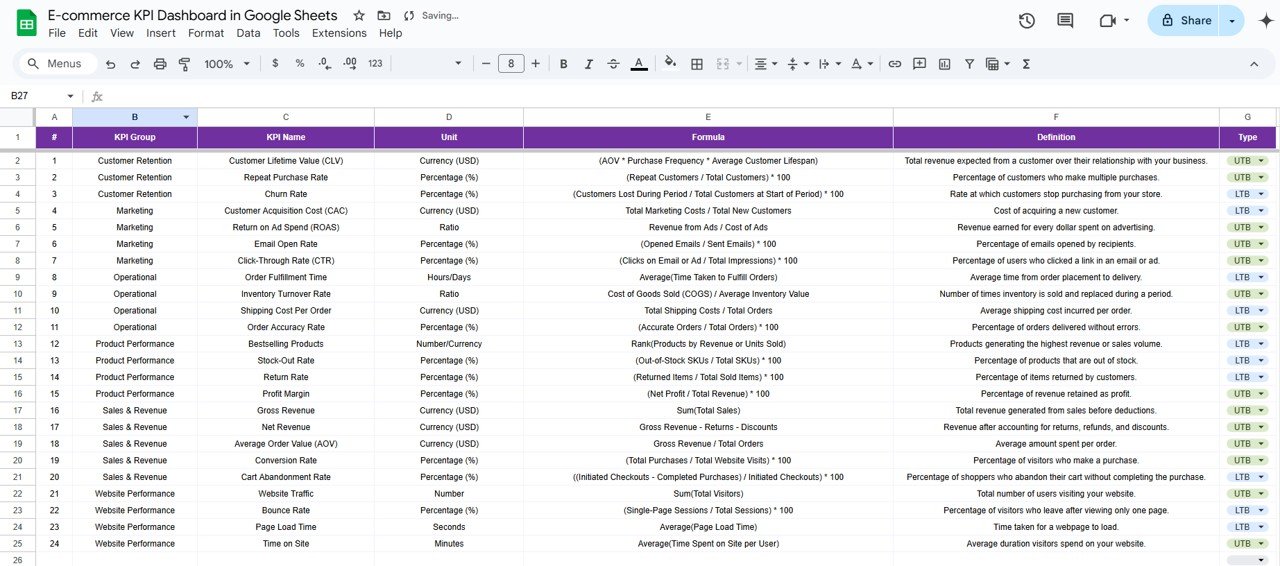Undo the last action

(110, 64)
